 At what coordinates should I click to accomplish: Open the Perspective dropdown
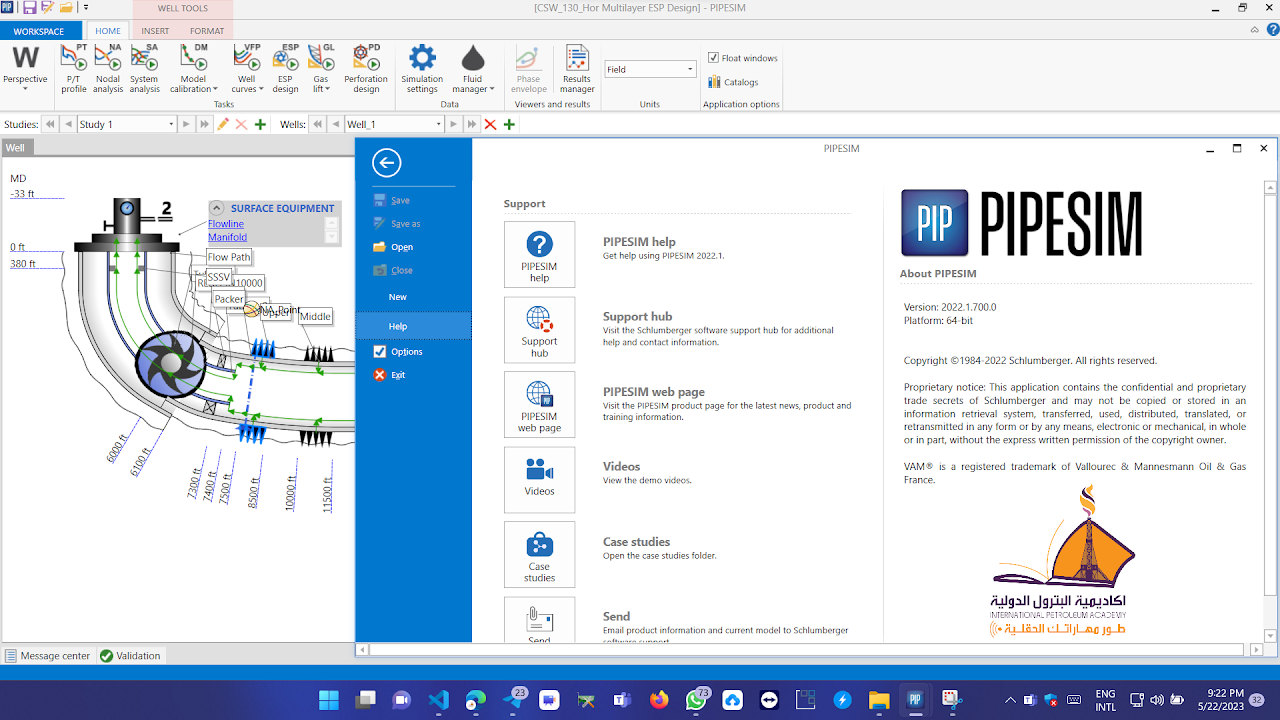click(25, 69)
